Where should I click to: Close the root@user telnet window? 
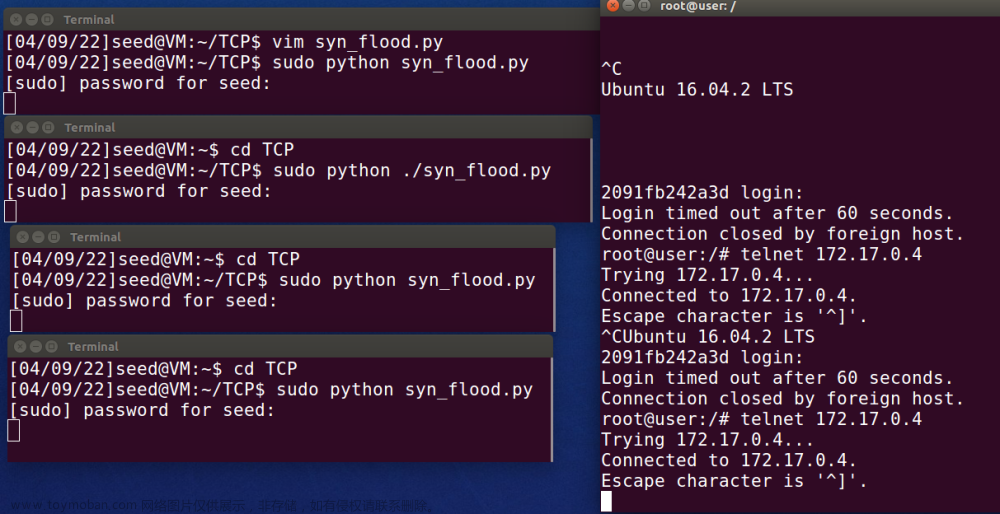pyautogui.click(x=613, y=6)
